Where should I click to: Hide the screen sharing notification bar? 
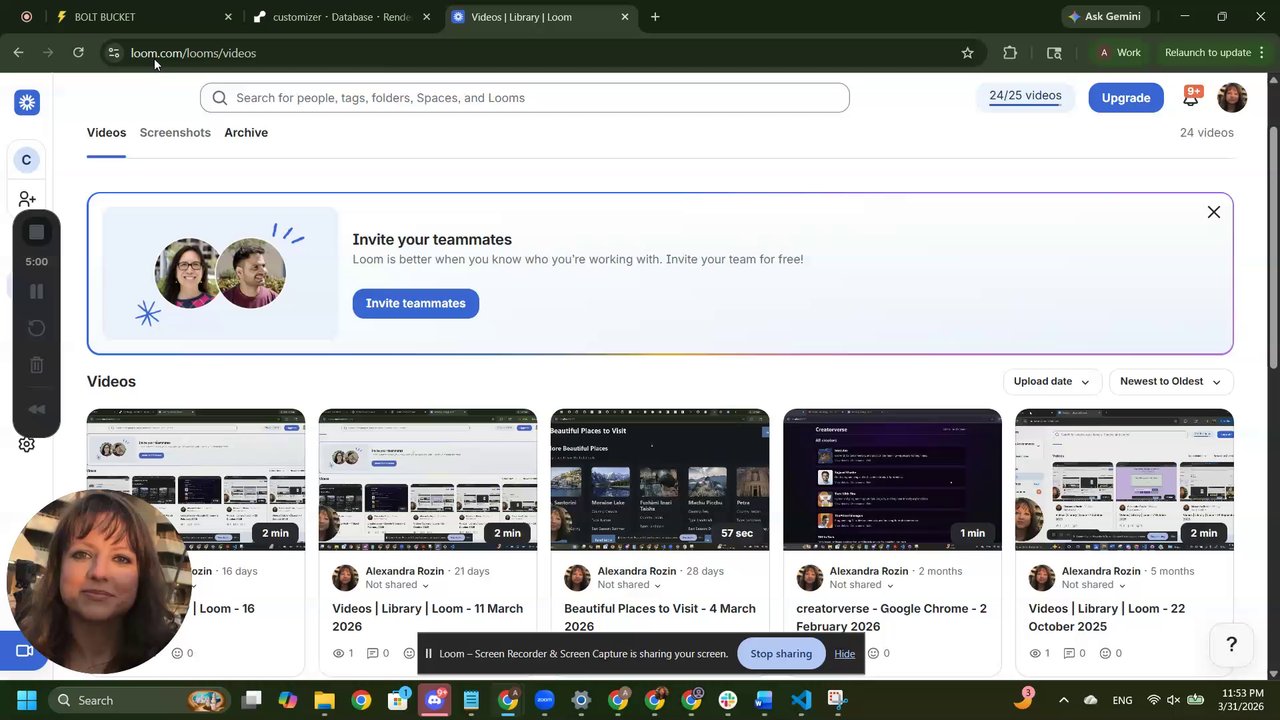pyautogui.click(x=845, y=654)
